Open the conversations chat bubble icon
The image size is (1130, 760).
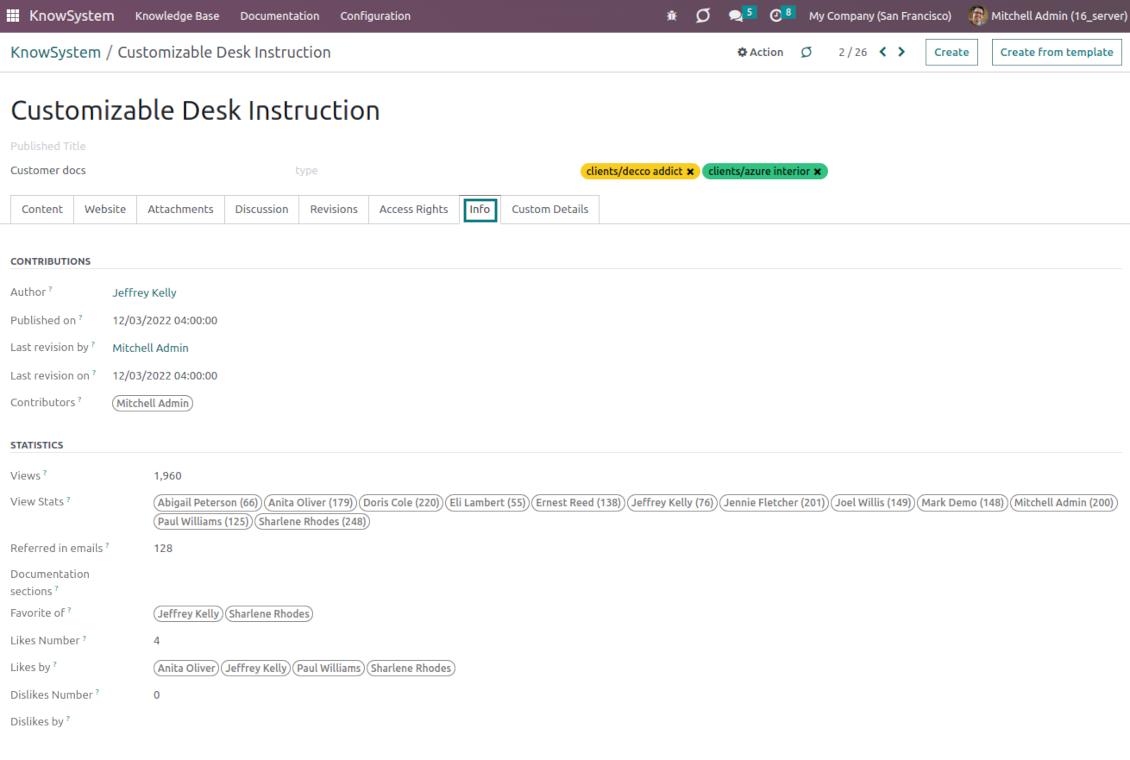(735, 15)
